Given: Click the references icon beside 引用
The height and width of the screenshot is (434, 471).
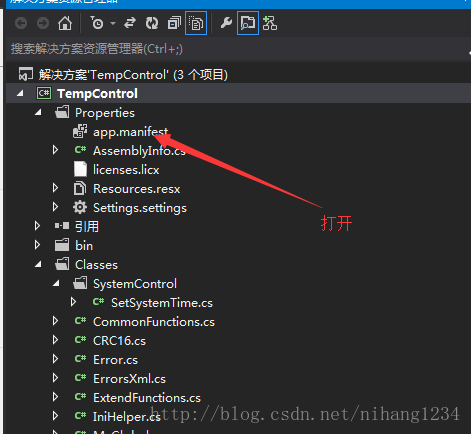Looking at the screenshot, I should pos(62,226).
